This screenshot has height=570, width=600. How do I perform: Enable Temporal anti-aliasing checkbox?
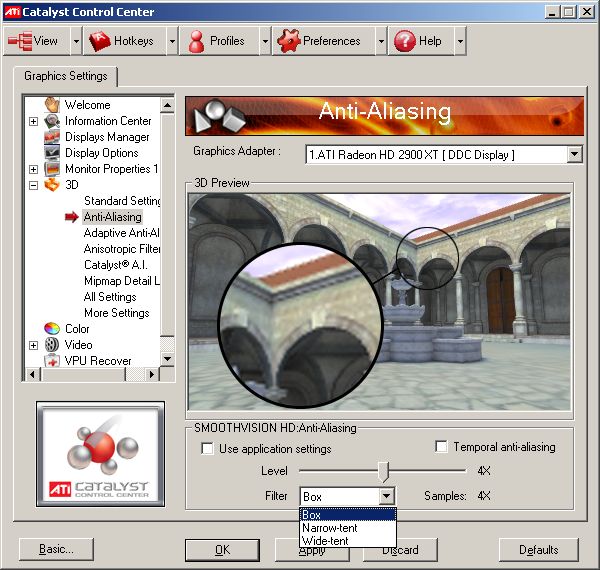click(441, 446)
